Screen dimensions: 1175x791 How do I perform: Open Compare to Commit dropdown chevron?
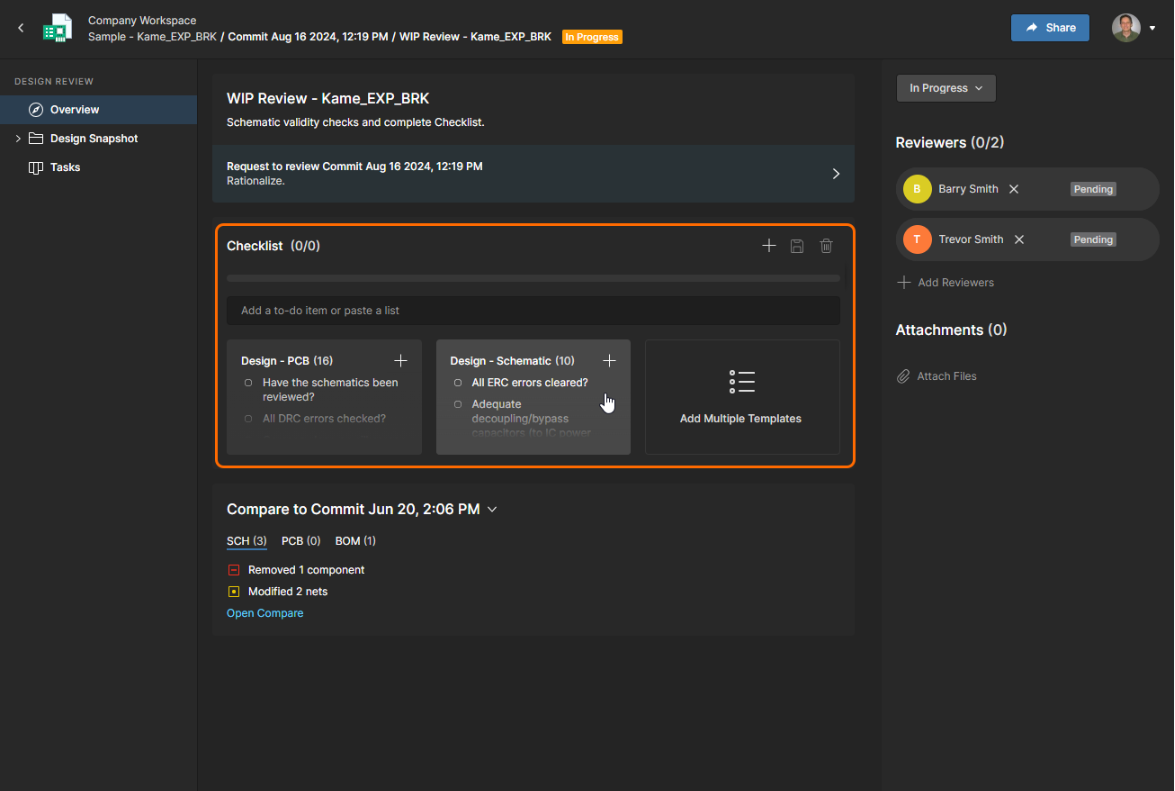point(491,510)
